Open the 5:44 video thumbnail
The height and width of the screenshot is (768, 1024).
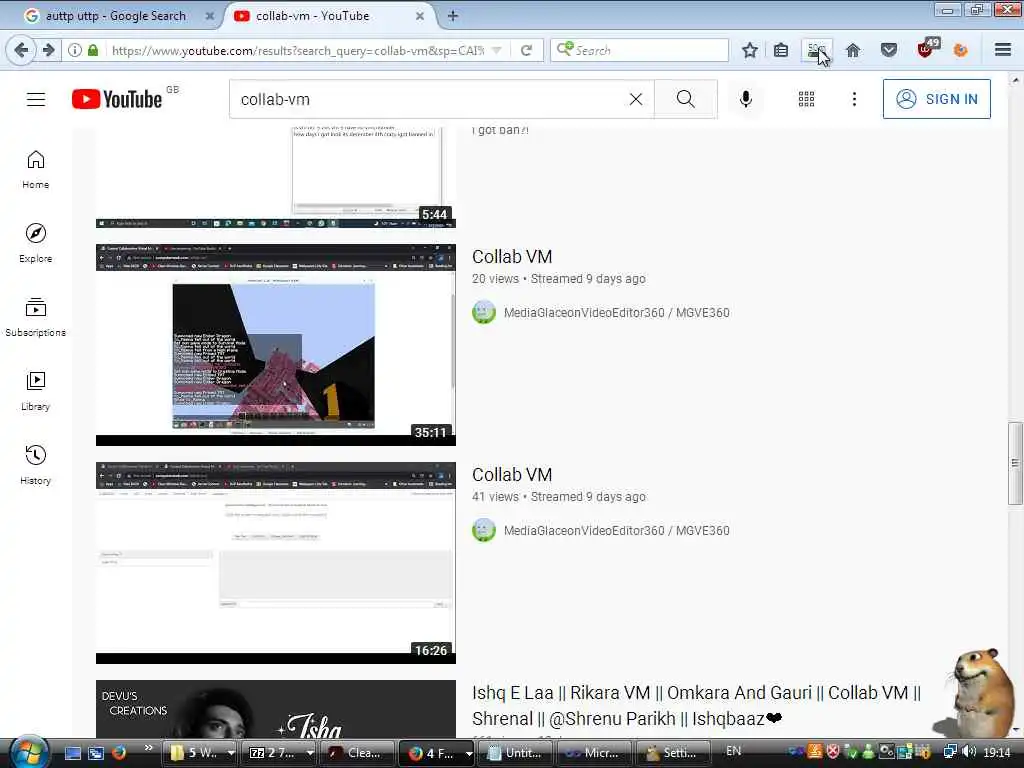tap(276, 178)
